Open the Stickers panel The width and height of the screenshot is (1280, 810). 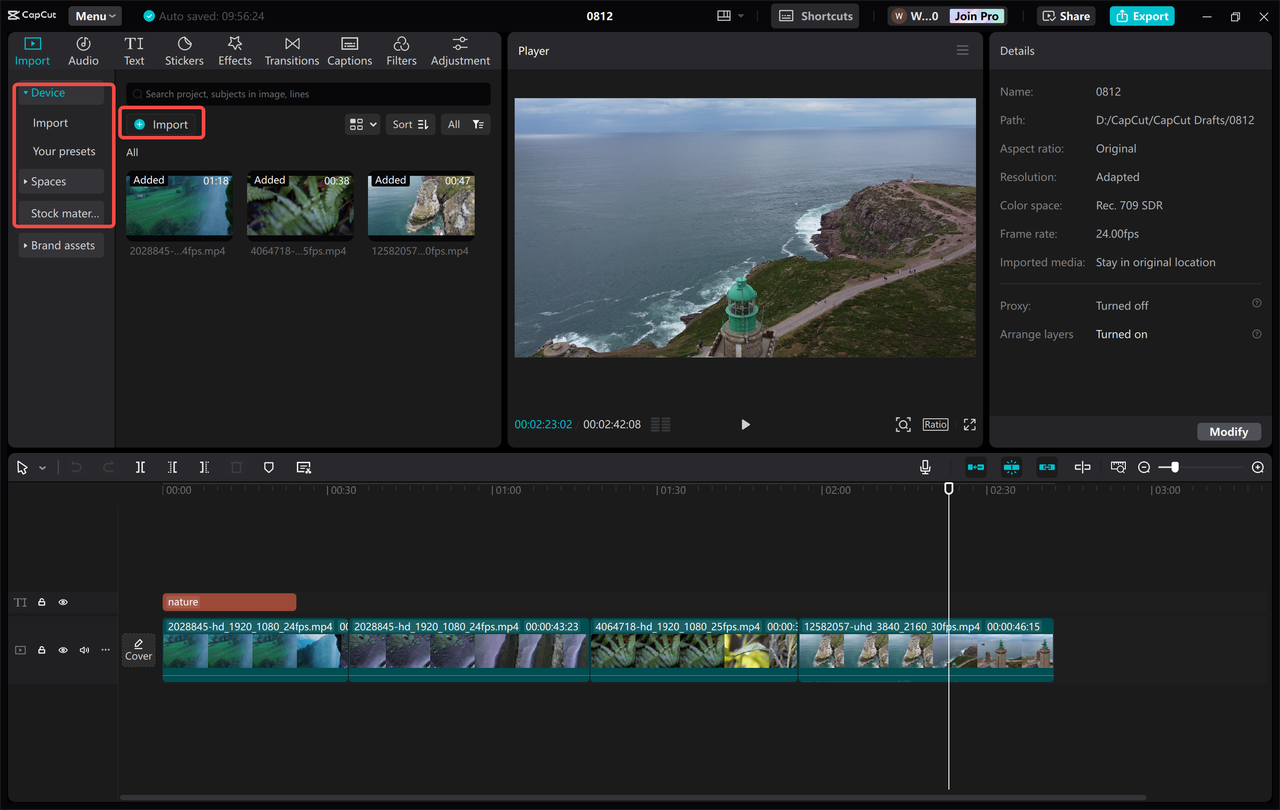click(184, 50)
